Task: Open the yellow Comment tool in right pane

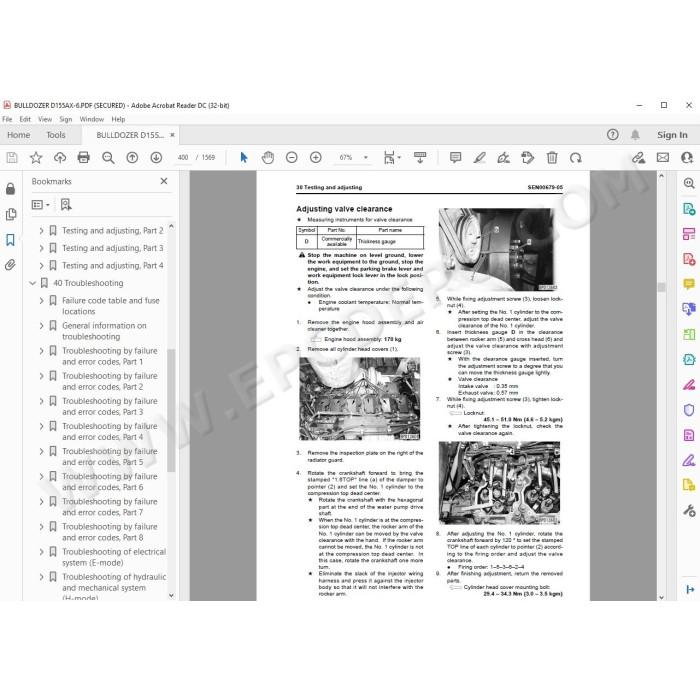Action: [689, 284]
